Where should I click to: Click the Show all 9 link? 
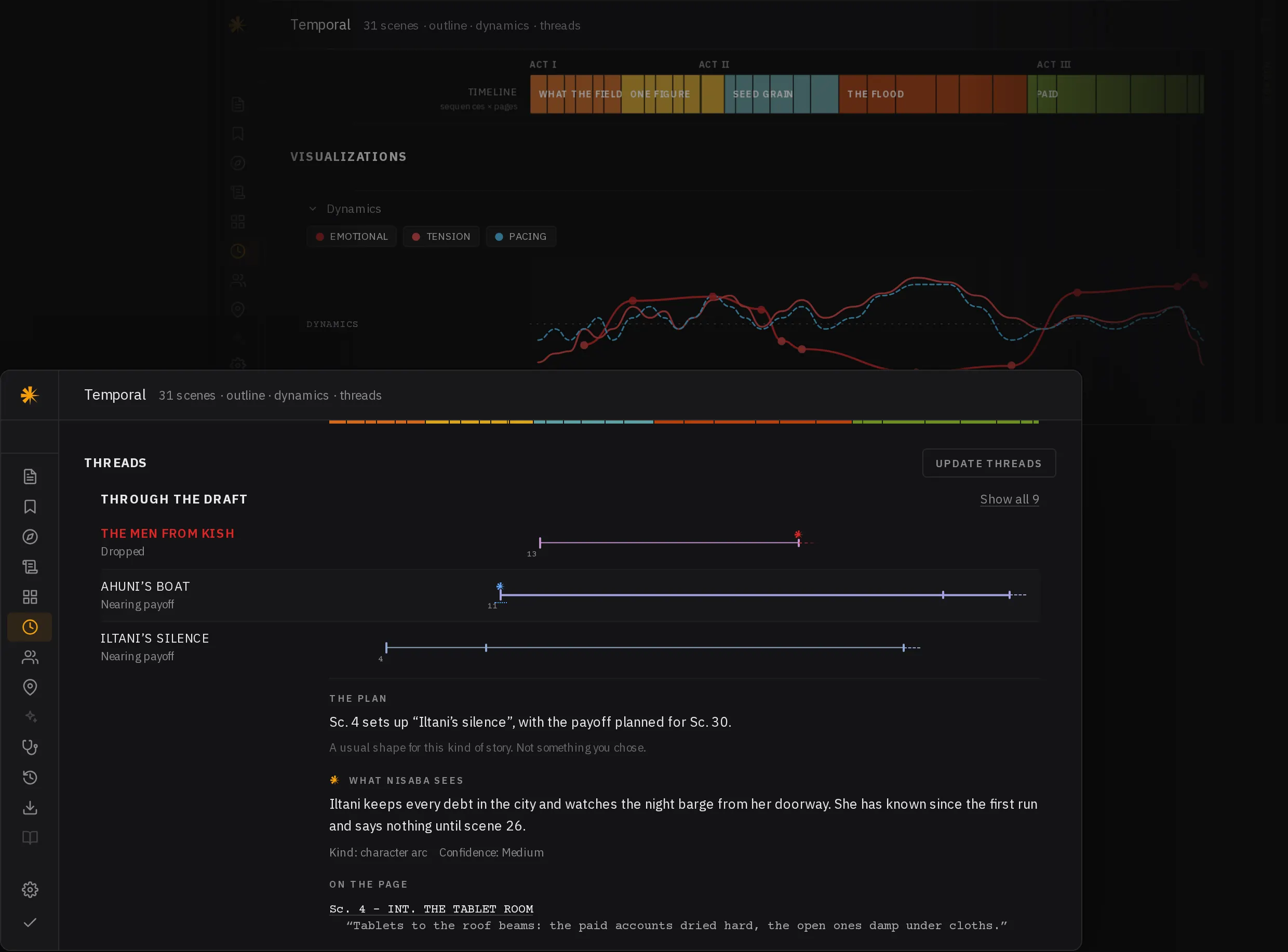1010,499
